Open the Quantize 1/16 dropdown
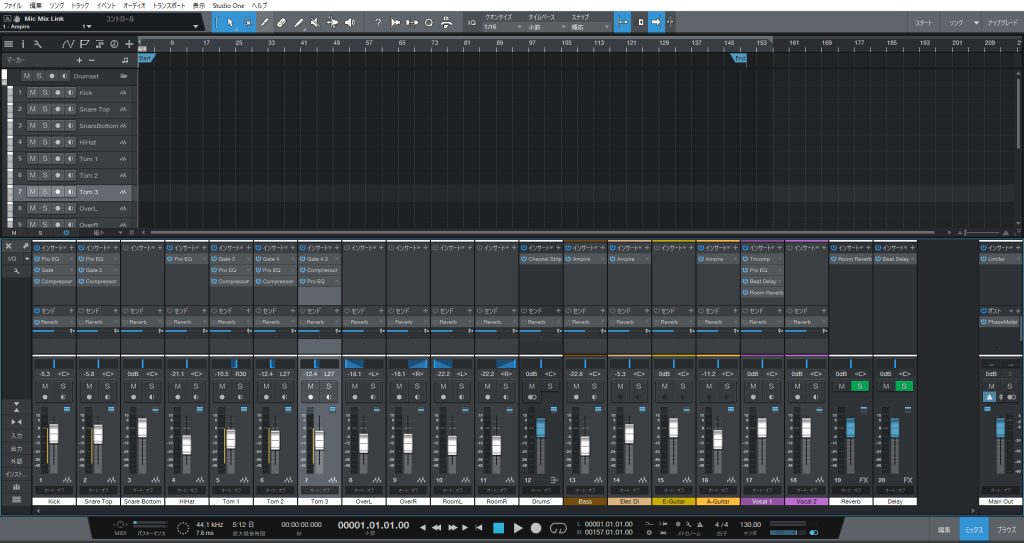1024x543 pixels. pos(499,27)
